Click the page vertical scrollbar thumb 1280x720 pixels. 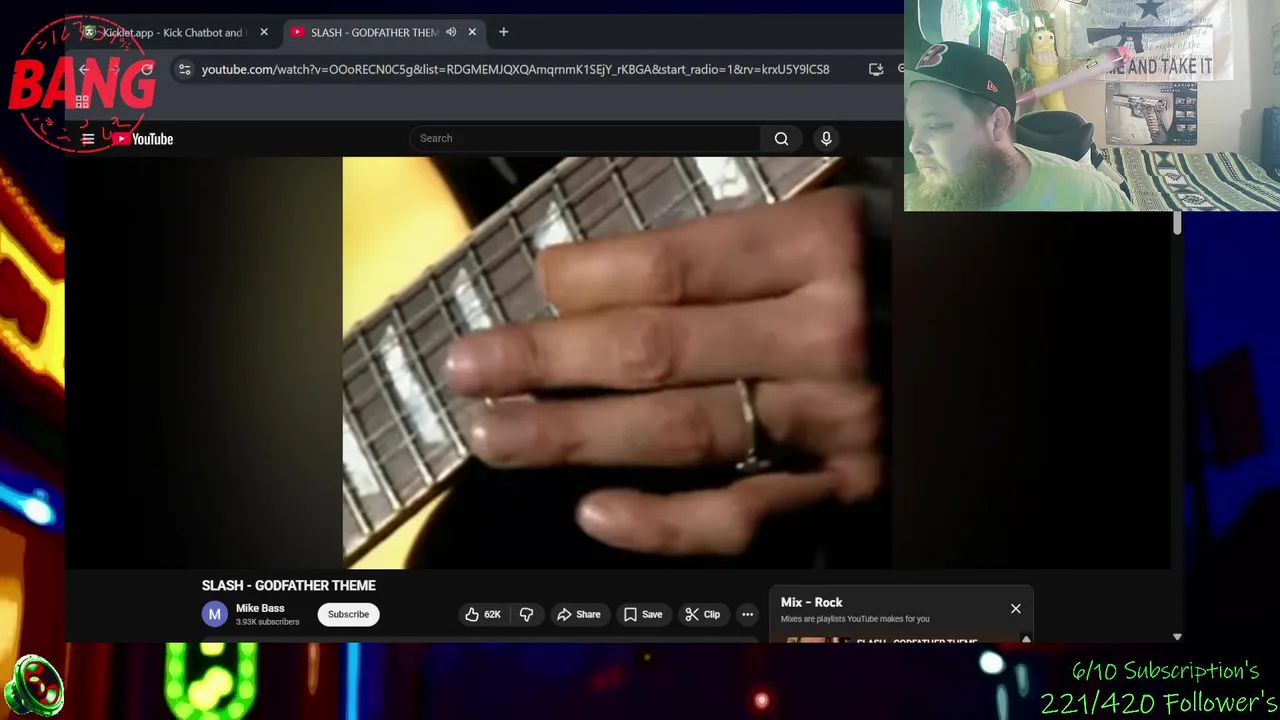tap(1177, 224)
